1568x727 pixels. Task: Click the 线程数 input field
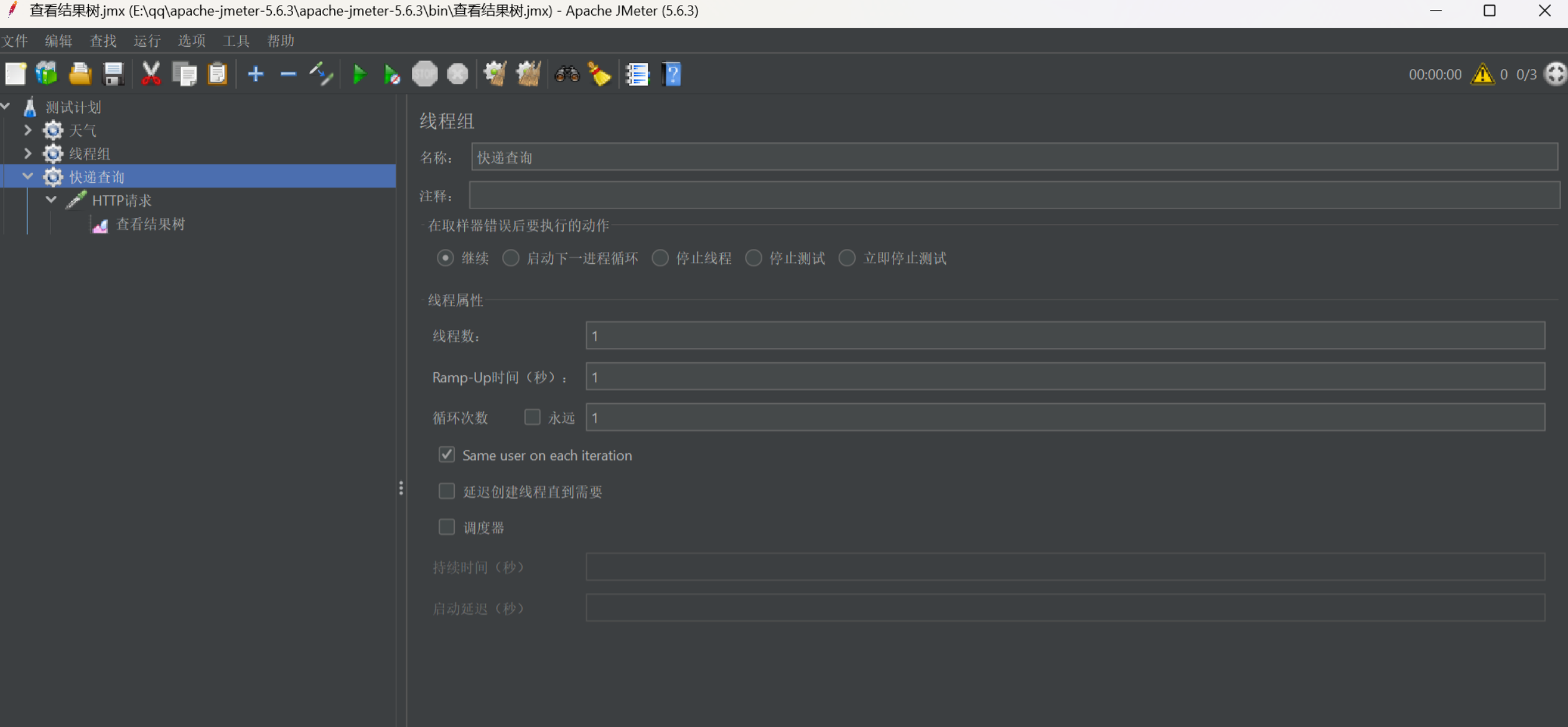tap(1065, 336)
